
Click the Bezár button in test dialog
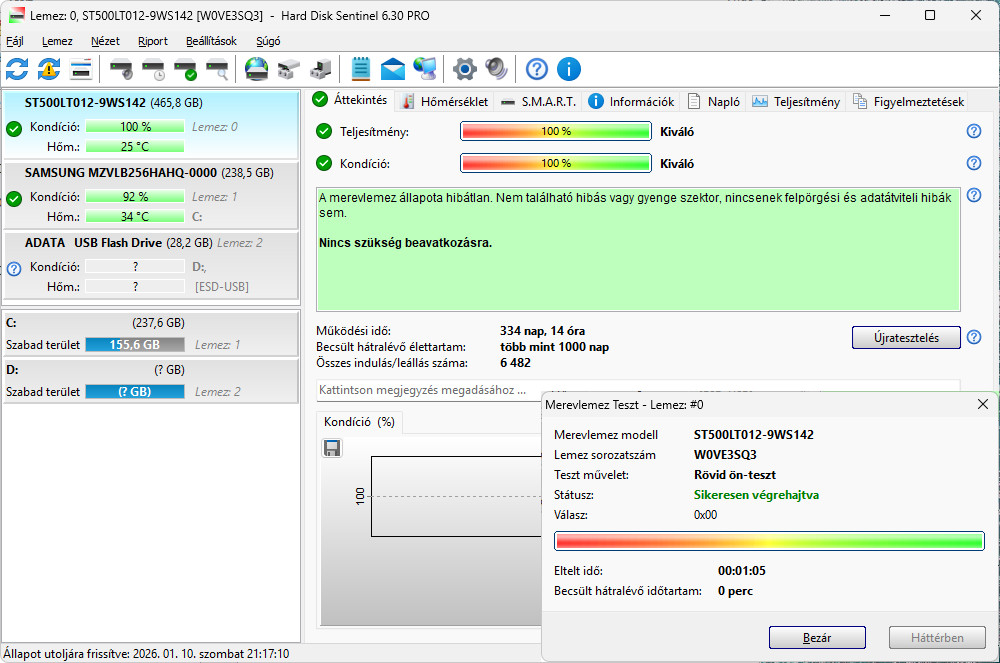(816, 637)
